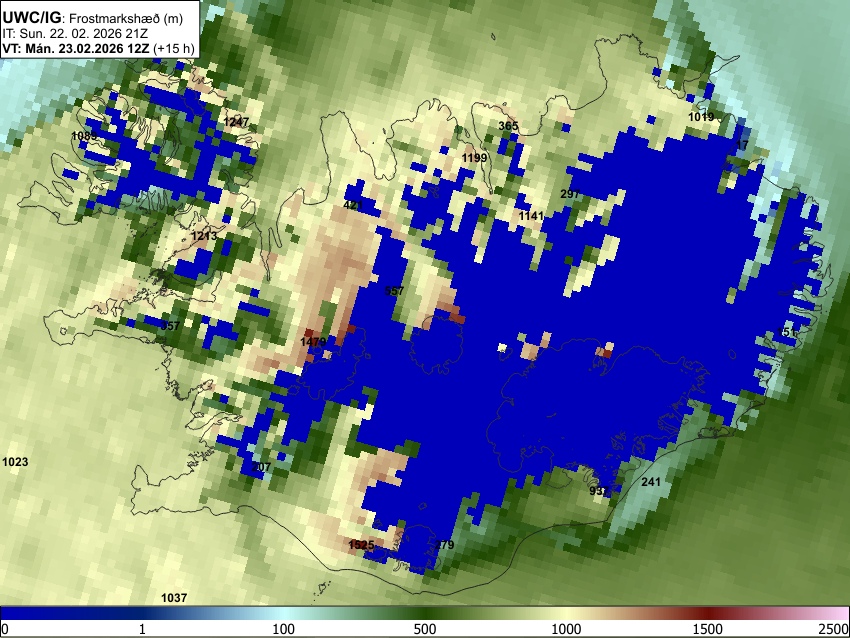Click the 241 value off the southeast coast
This screenshot has height=638, width=850.
651,481
